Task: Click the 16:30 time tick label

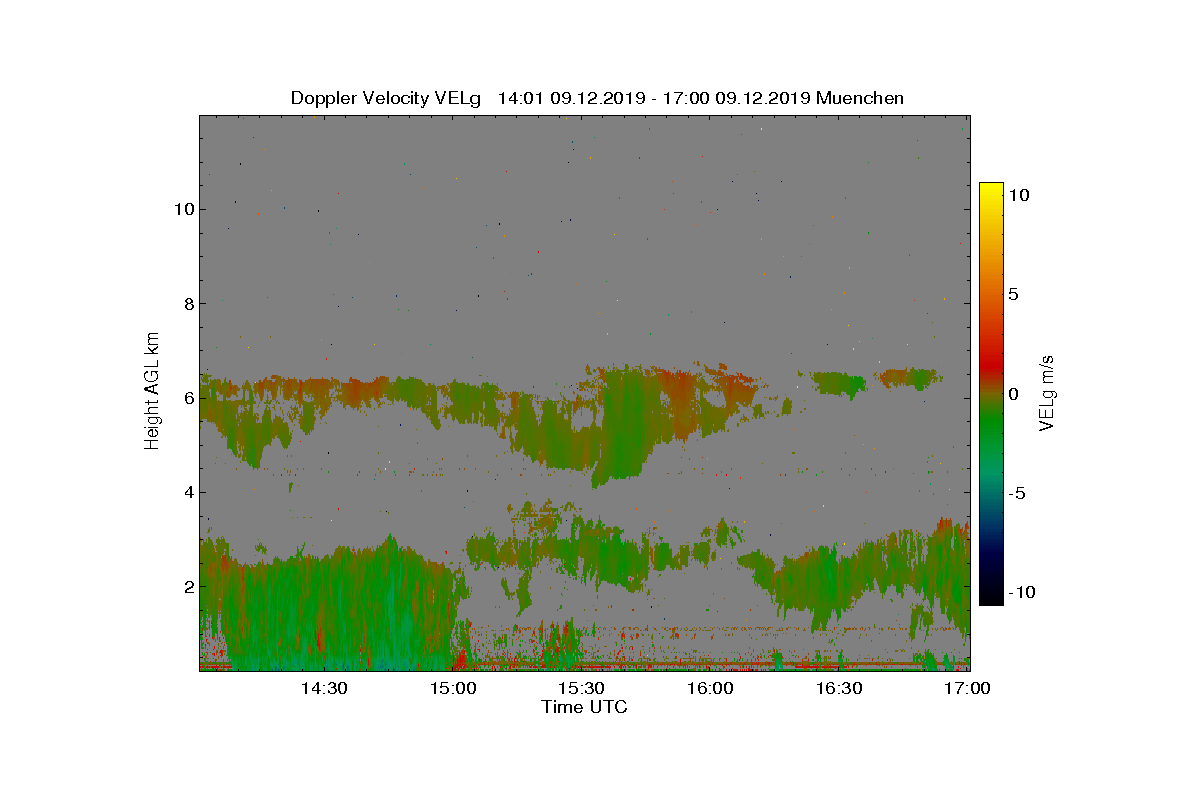Action: (x=839, y=688)
